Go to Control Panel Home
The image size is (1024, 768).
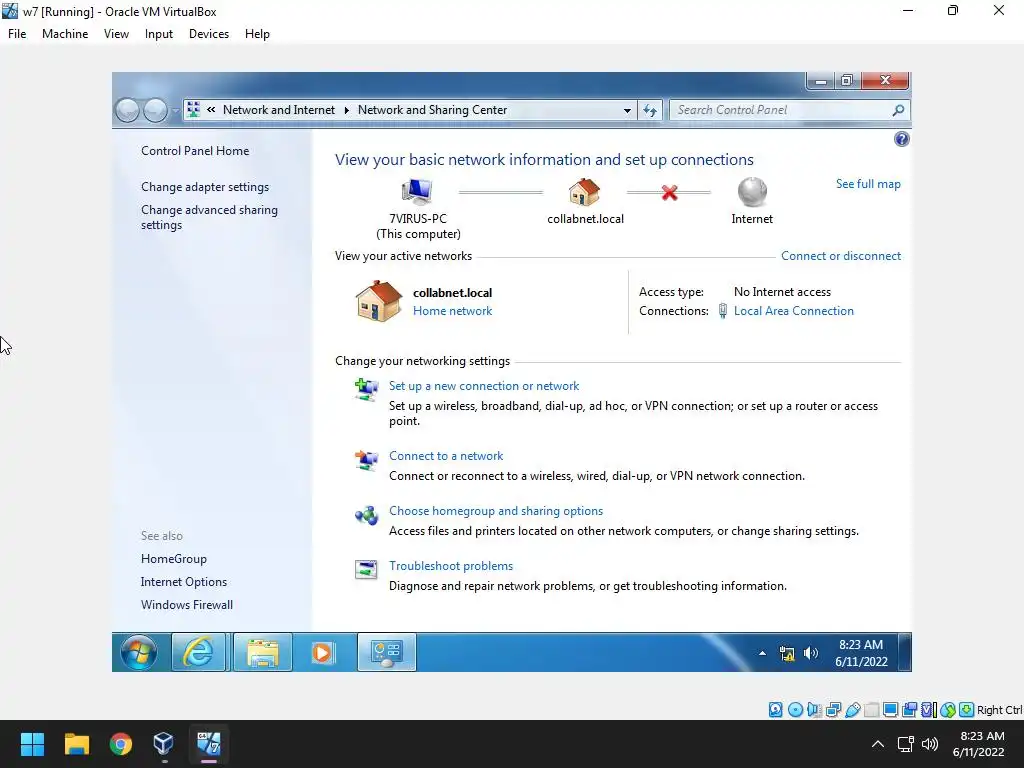pyautogui.click(x=195, y=151)
